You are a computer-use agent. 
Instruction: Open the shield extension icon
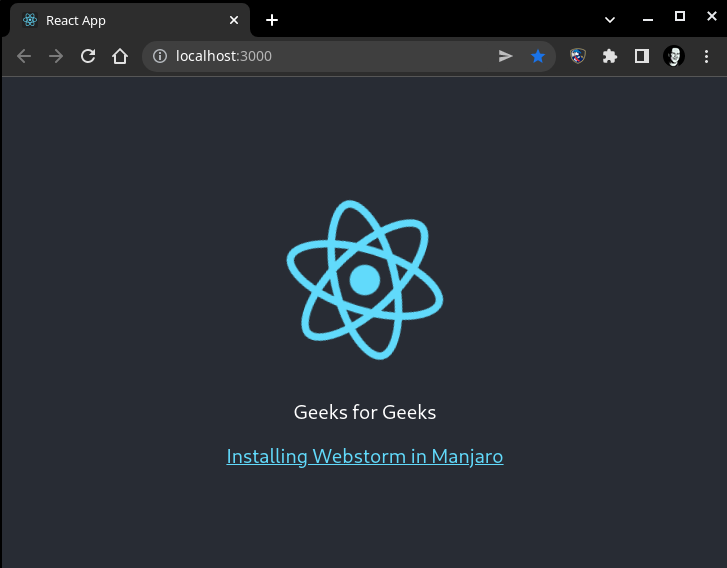(x=578, y=56)
